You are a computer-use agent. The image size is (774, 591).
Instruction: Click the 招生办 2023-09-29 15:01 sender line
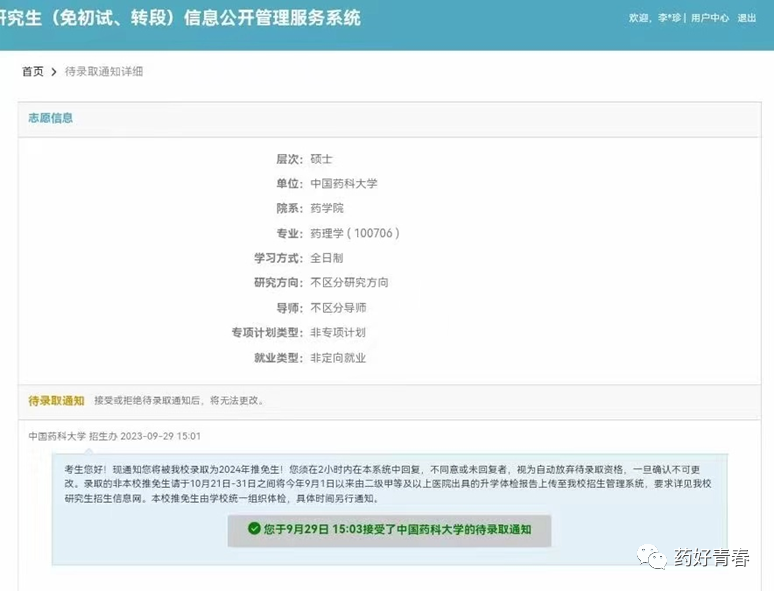click(114, 436)
